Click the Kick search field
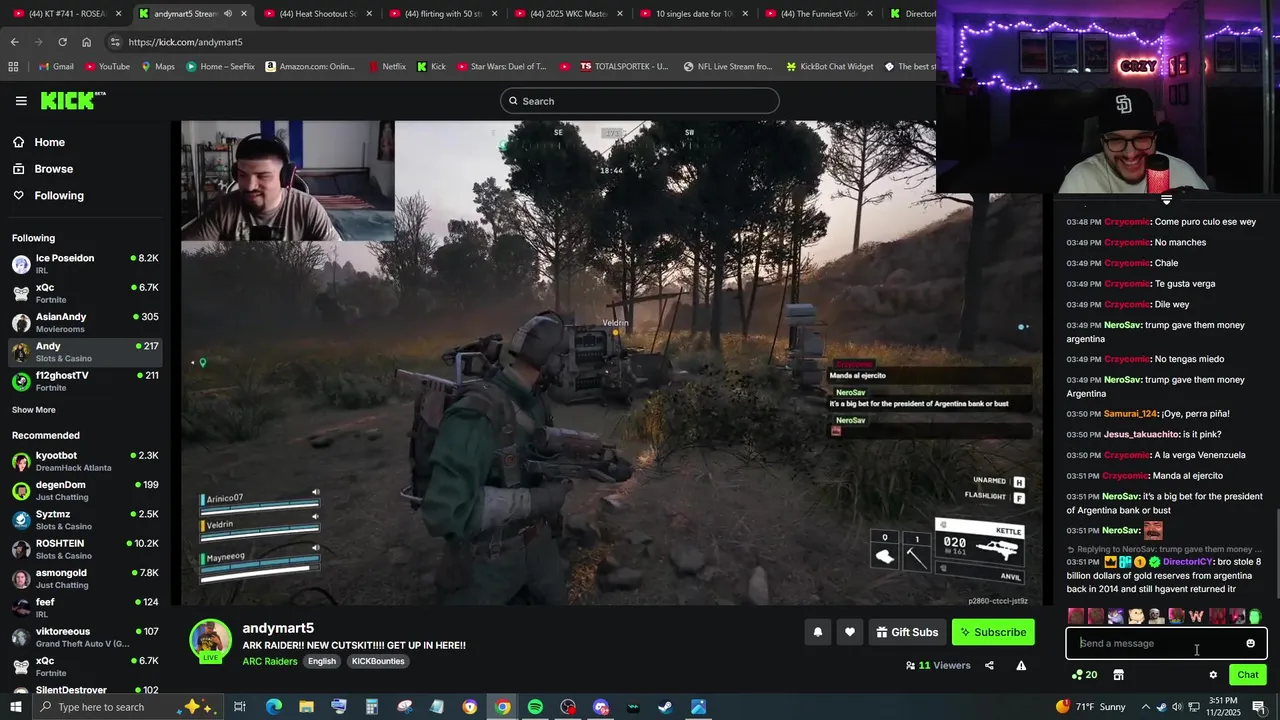Viewport: 1280px width, 720px height. click(640, 101)
